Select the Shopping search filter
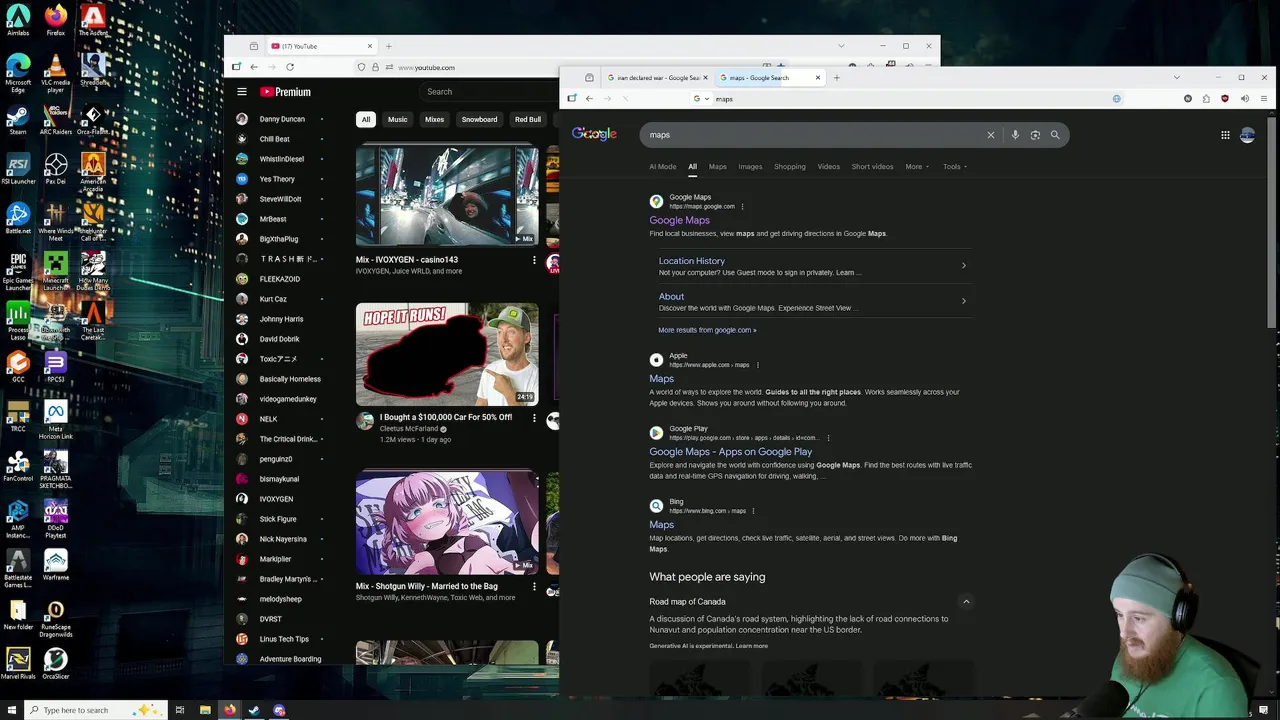 (789, 166)
